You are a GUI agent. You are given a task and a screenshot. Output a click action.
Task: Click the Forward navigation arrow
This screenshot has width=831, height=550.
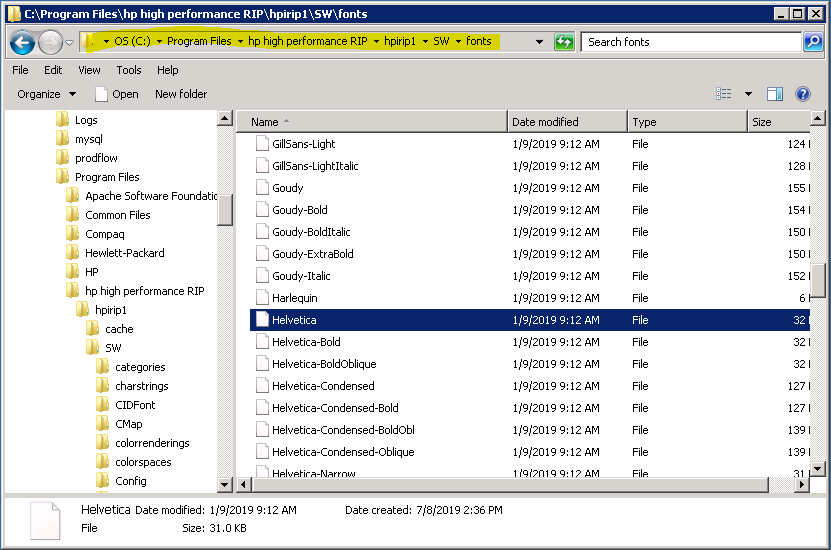click(50, 42)
